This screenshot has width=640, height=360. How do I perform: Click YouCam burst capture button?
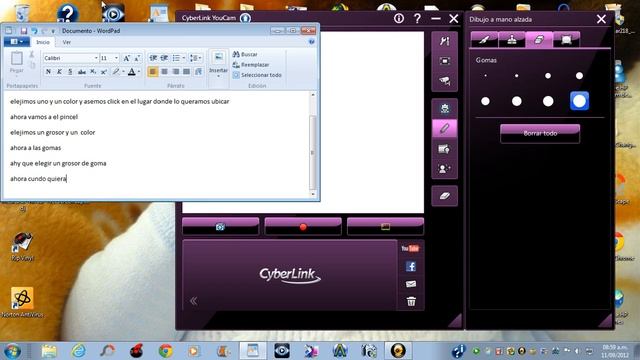[x=385, y=227]
